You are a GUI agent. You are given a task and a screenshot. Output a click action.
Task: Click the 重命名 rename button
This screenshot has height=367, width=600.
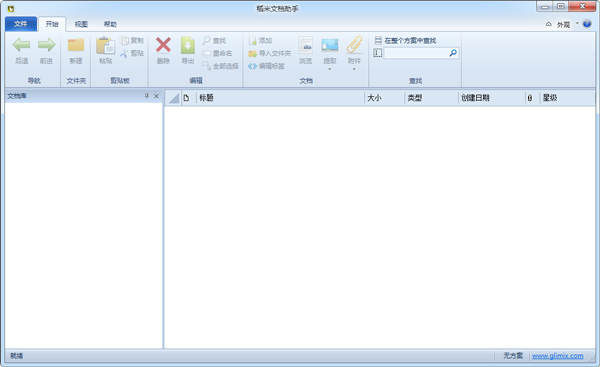click(217, 53)
